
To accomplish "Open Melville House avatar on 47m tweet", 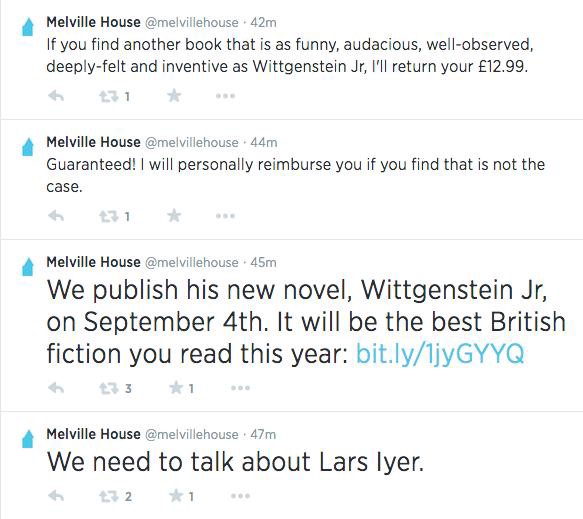I will [x=28, y=439].
